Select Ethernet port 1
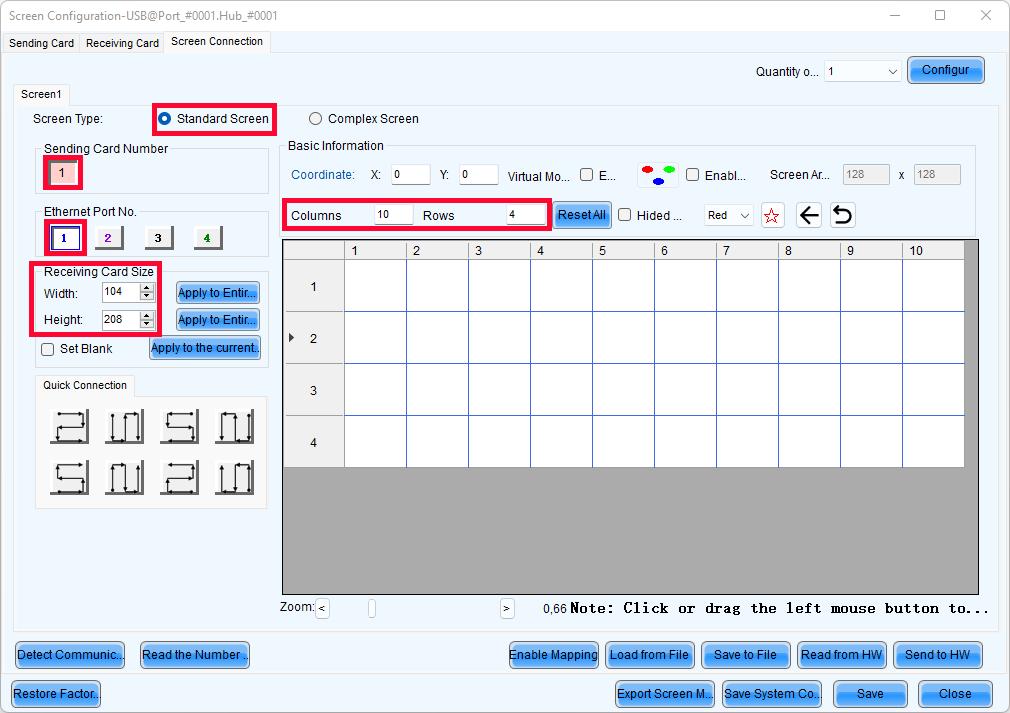This screenshot has width=1010, height=713. point(64,238)
